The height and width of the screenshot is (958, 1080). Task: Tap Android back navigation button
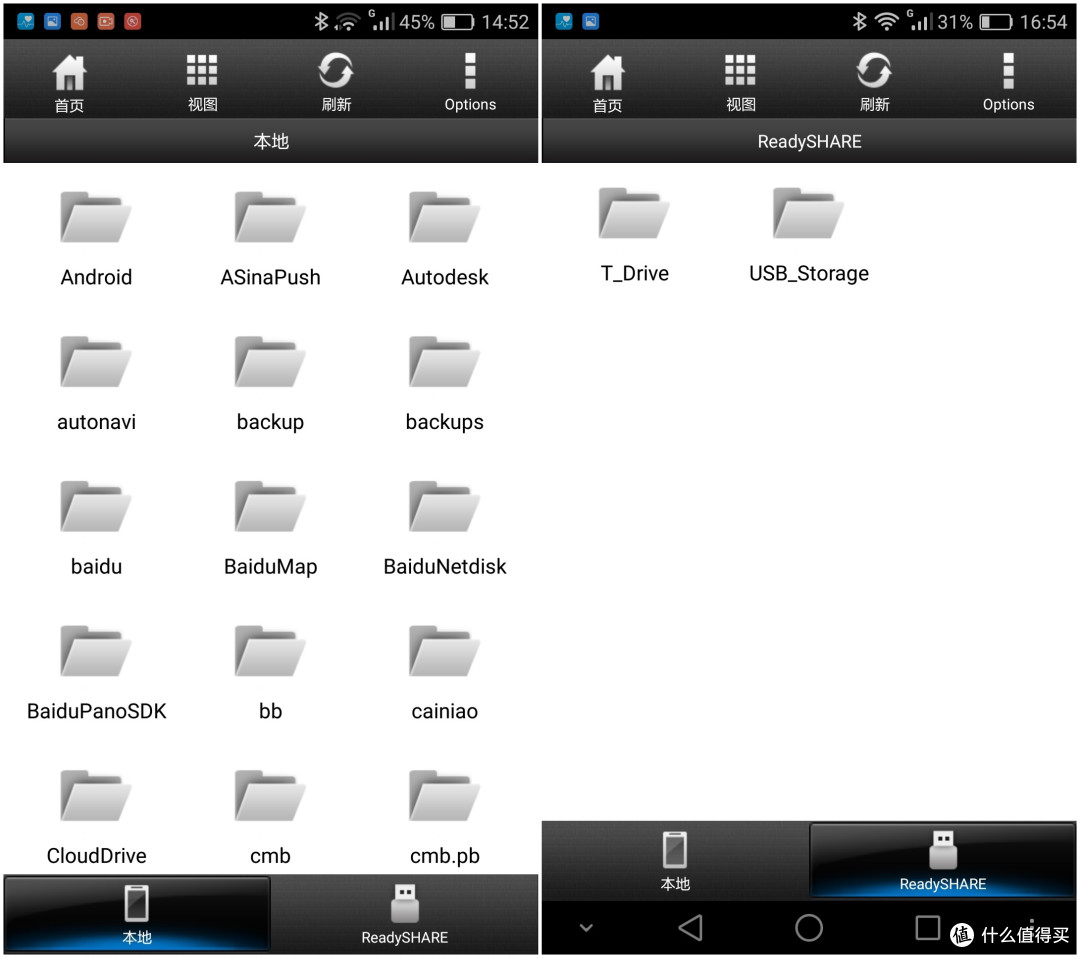click(x=691, y=928)
